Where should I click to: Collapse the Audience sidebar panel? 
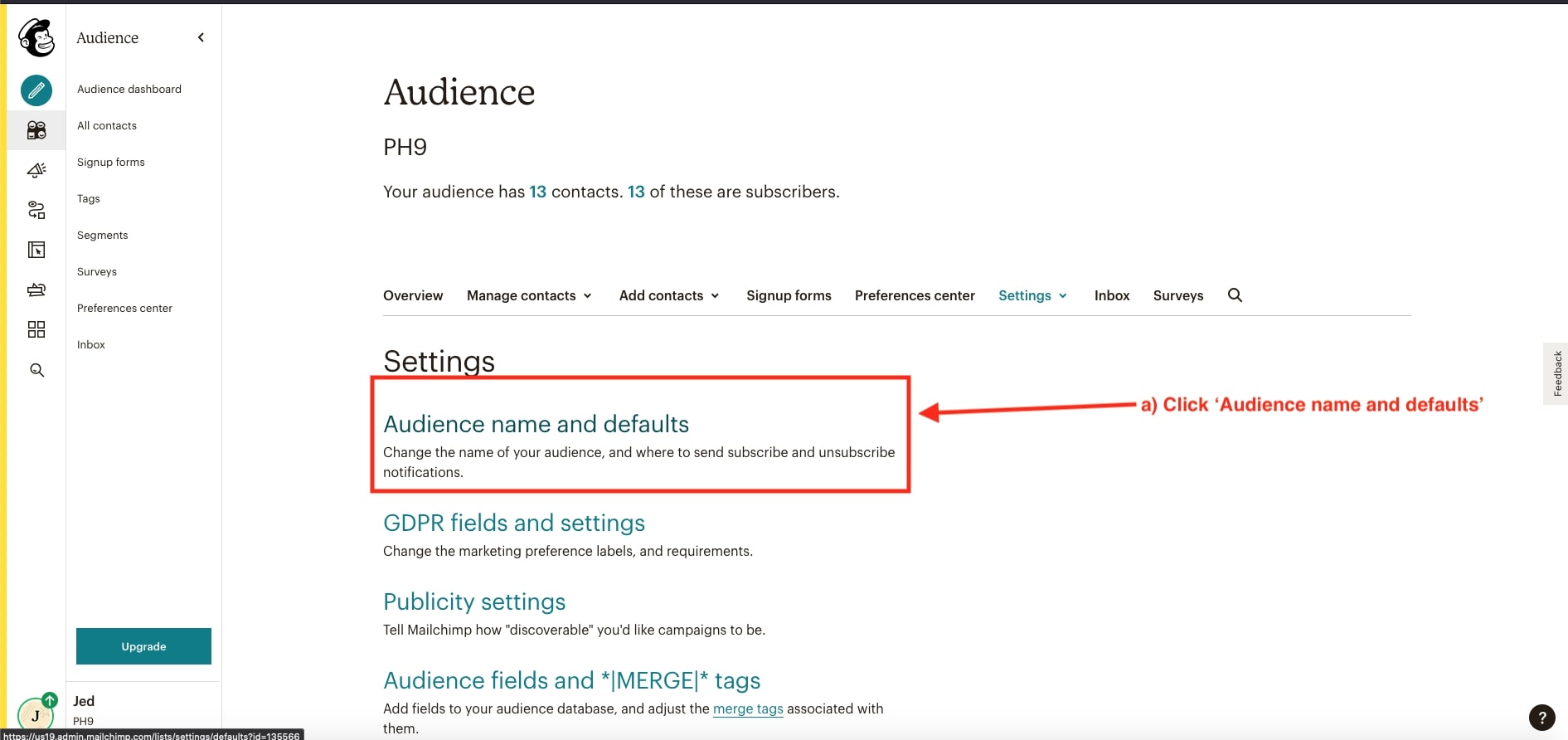point(201,37)
